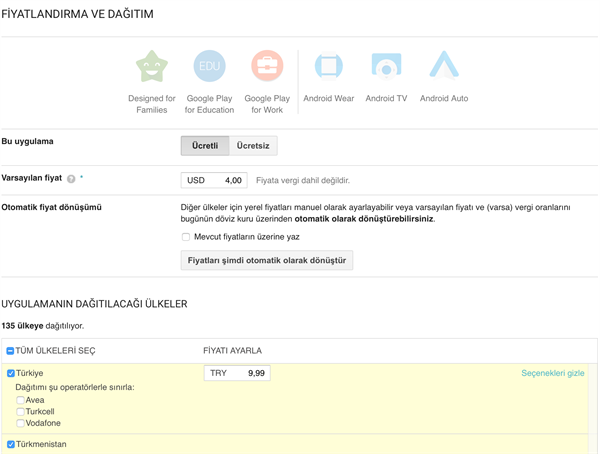Click the USD default price input field
Image resolution: width=600 pixels, height=454 pixels.
(214, 180)
